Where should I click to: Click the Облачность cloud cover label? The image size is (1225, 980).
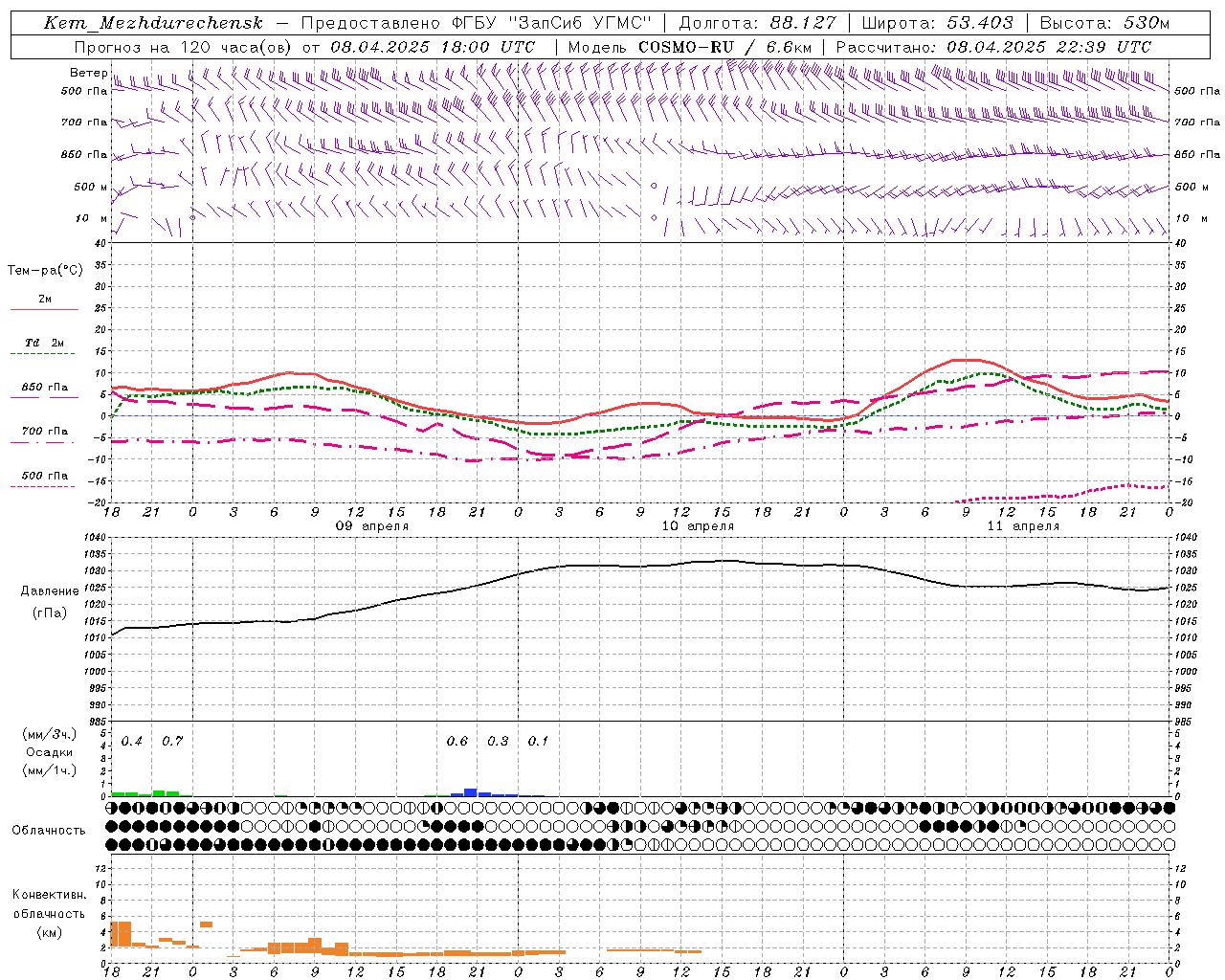click(x=49, y=831)
